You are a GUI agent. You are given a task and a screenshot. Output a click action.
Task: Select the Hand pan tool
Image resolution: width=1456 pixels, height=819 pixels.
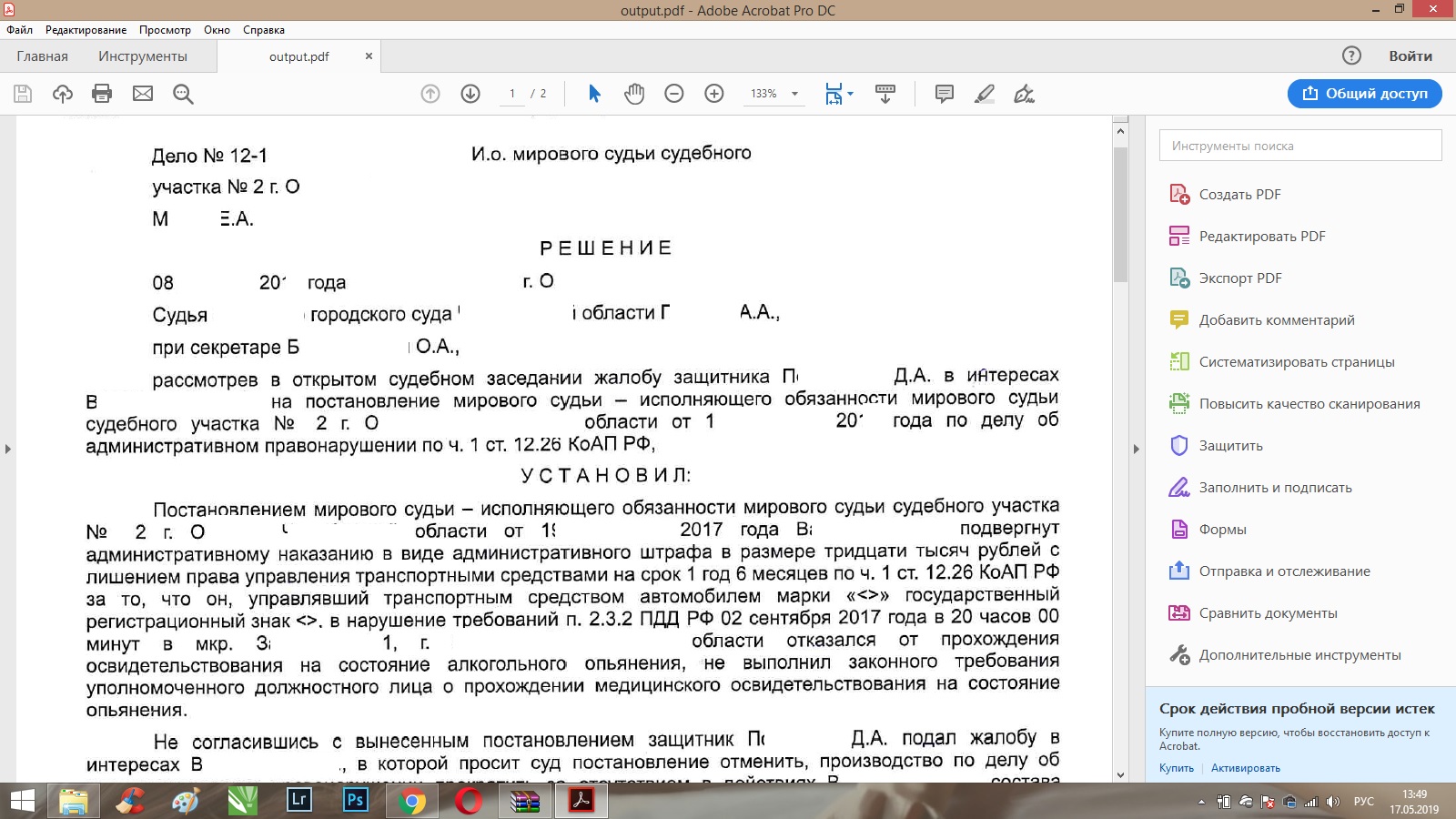pos(634,94)
